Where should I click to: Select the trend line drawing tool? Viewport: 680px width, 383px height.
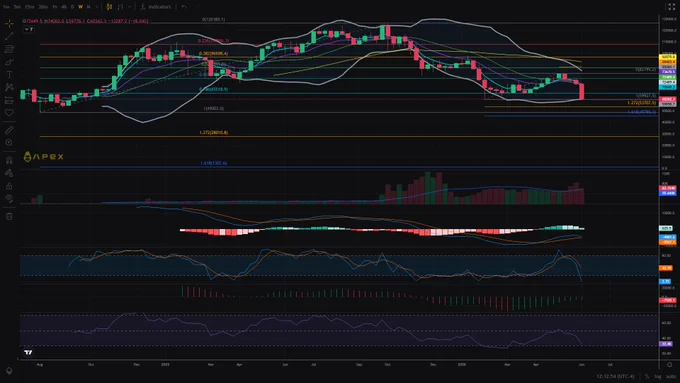click(9, 36)
